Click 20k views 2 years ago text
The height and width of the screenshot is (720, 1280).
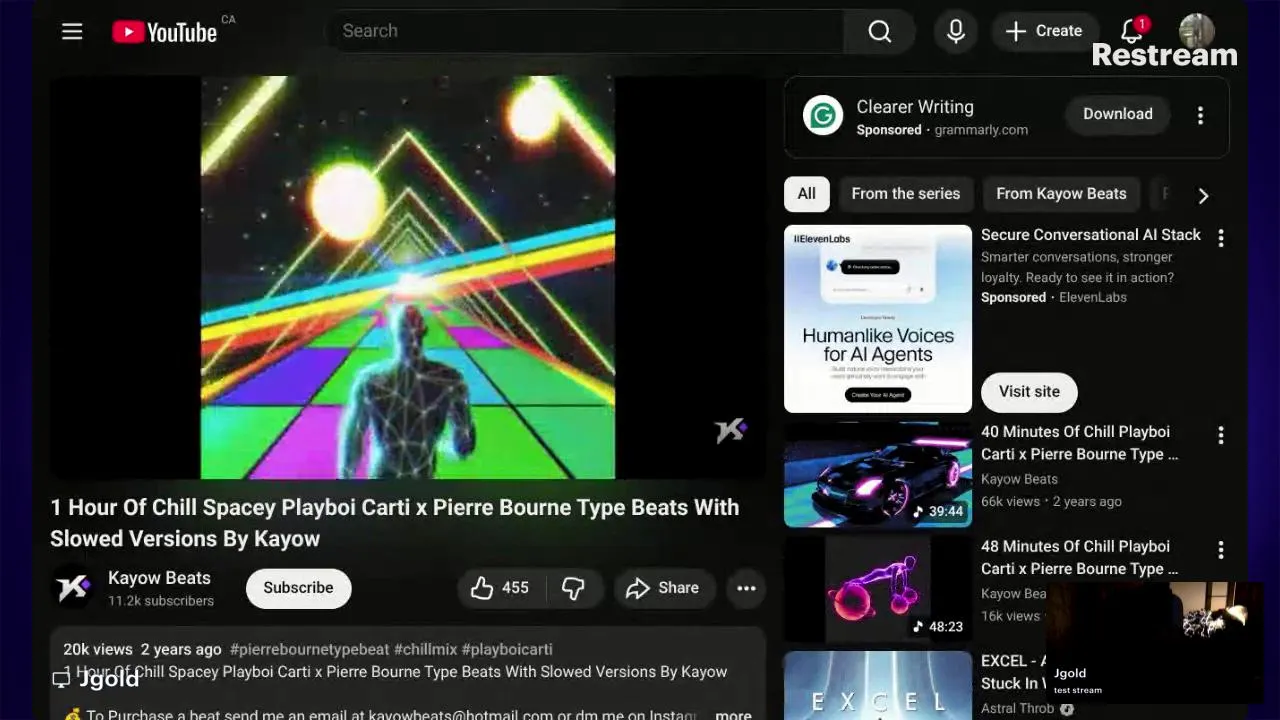tap(142, 649)
